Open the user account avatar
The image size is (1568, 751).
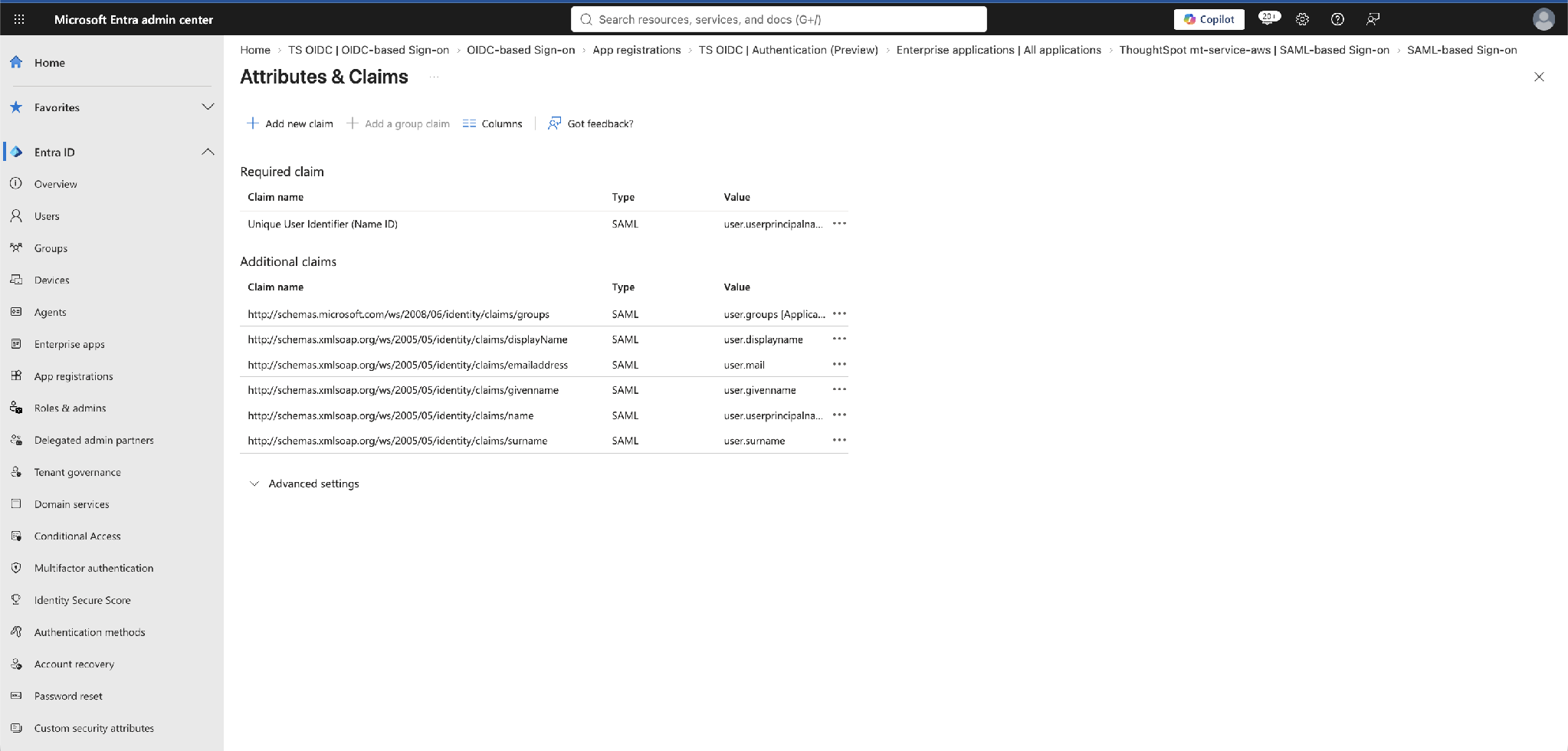coord(1543,19)
